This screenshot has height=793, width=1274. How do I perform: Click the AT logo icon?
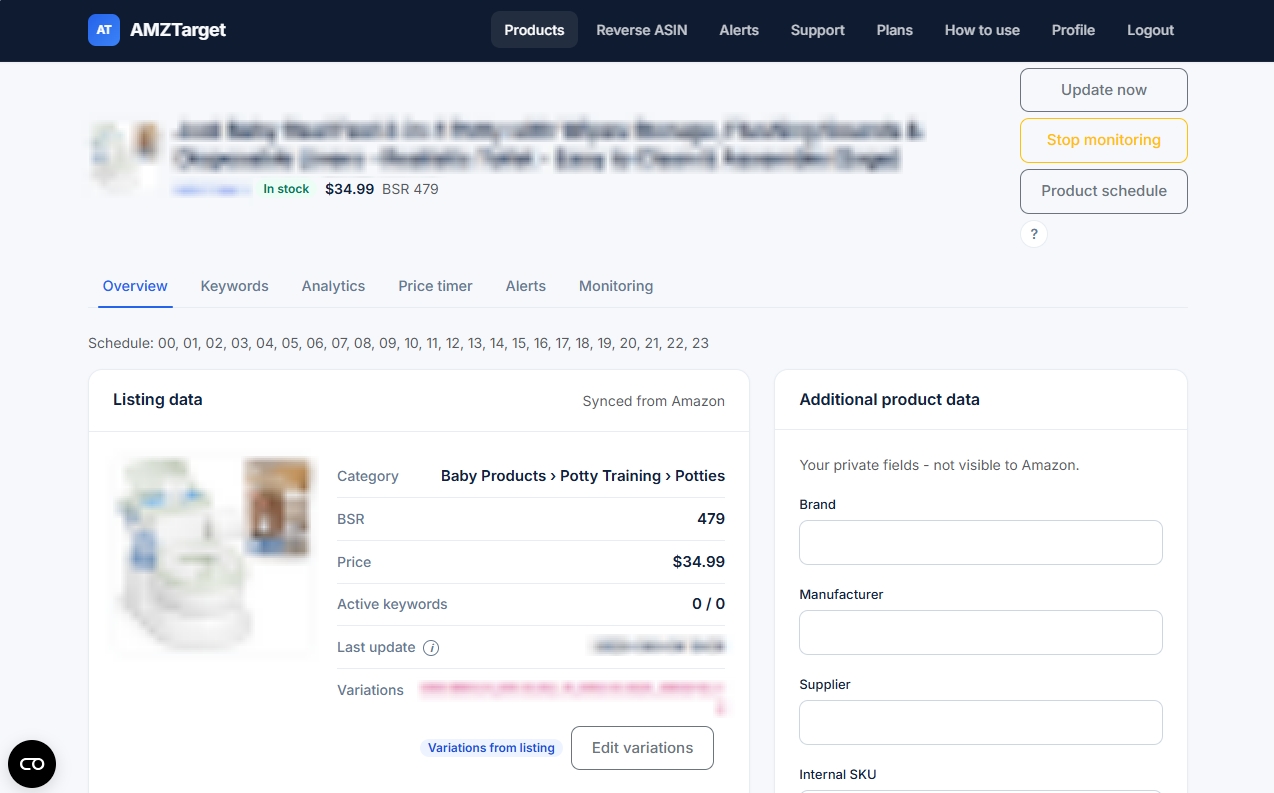point(104,30)
